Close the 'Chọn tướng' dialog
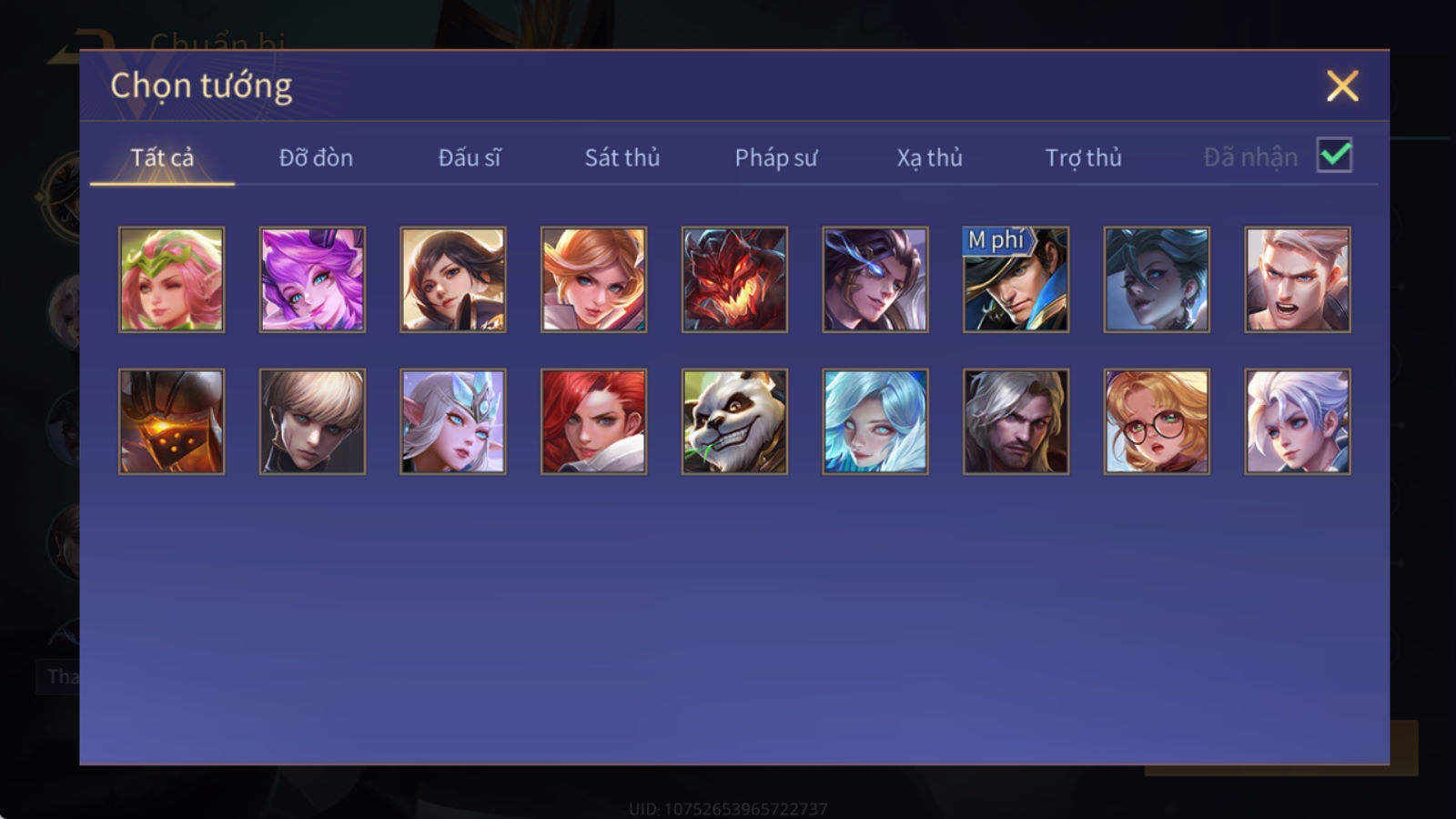 tap(1342, 86)
